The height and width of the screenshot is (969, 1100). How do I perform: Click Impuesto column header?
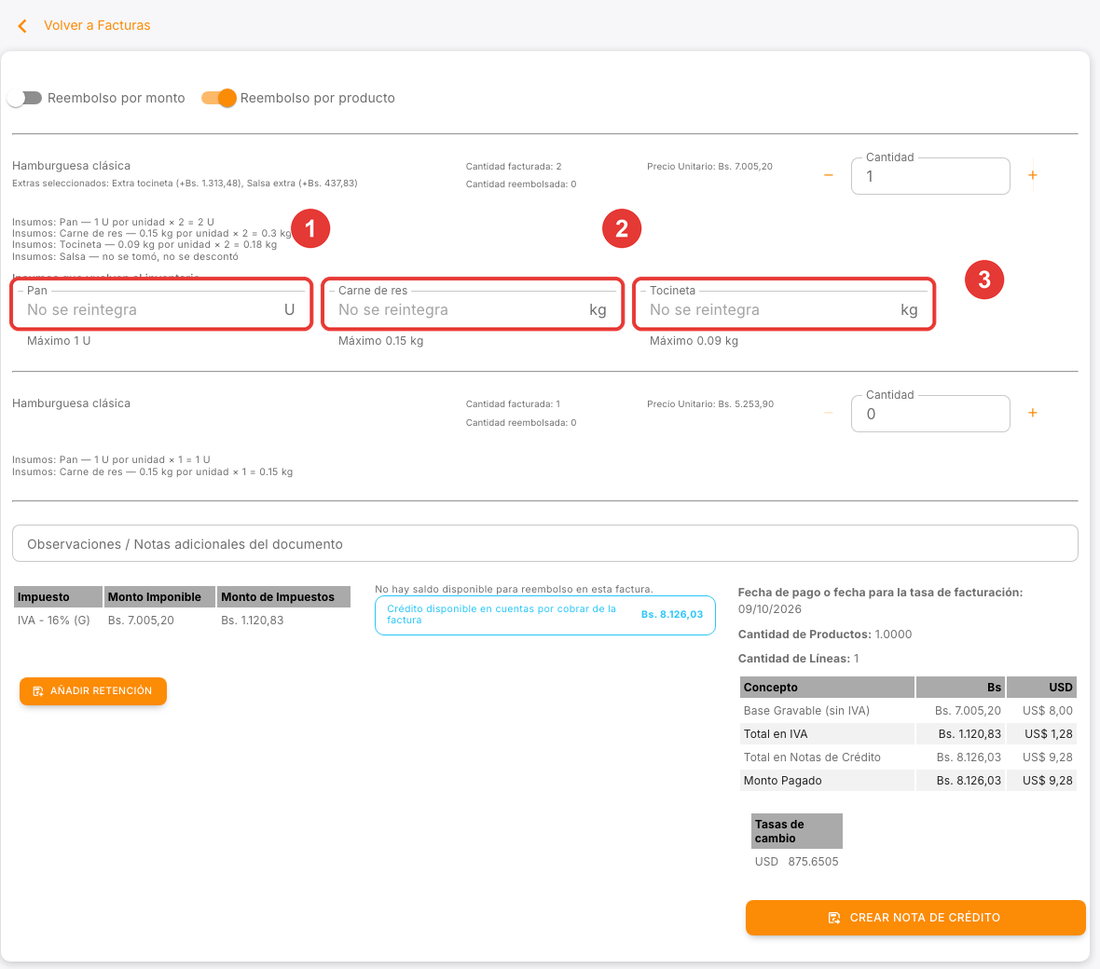pyautogui.click(x=58, y=597)
